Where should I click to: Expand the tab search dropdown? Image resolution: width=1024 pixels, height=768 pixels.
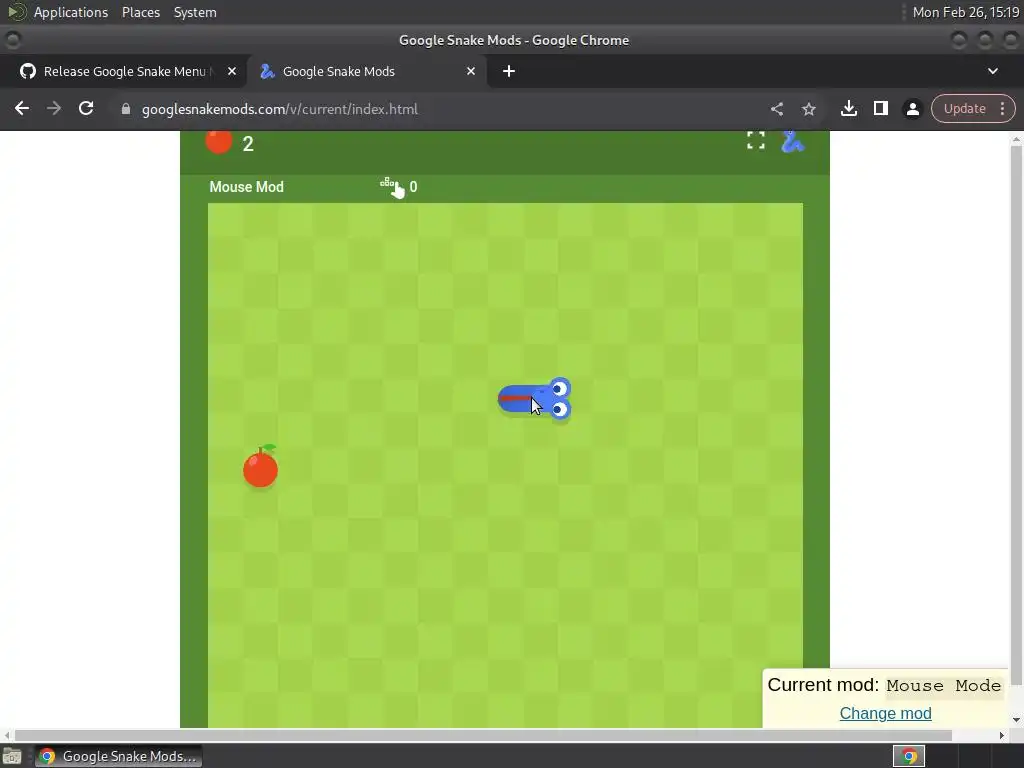tap(993, 71)
